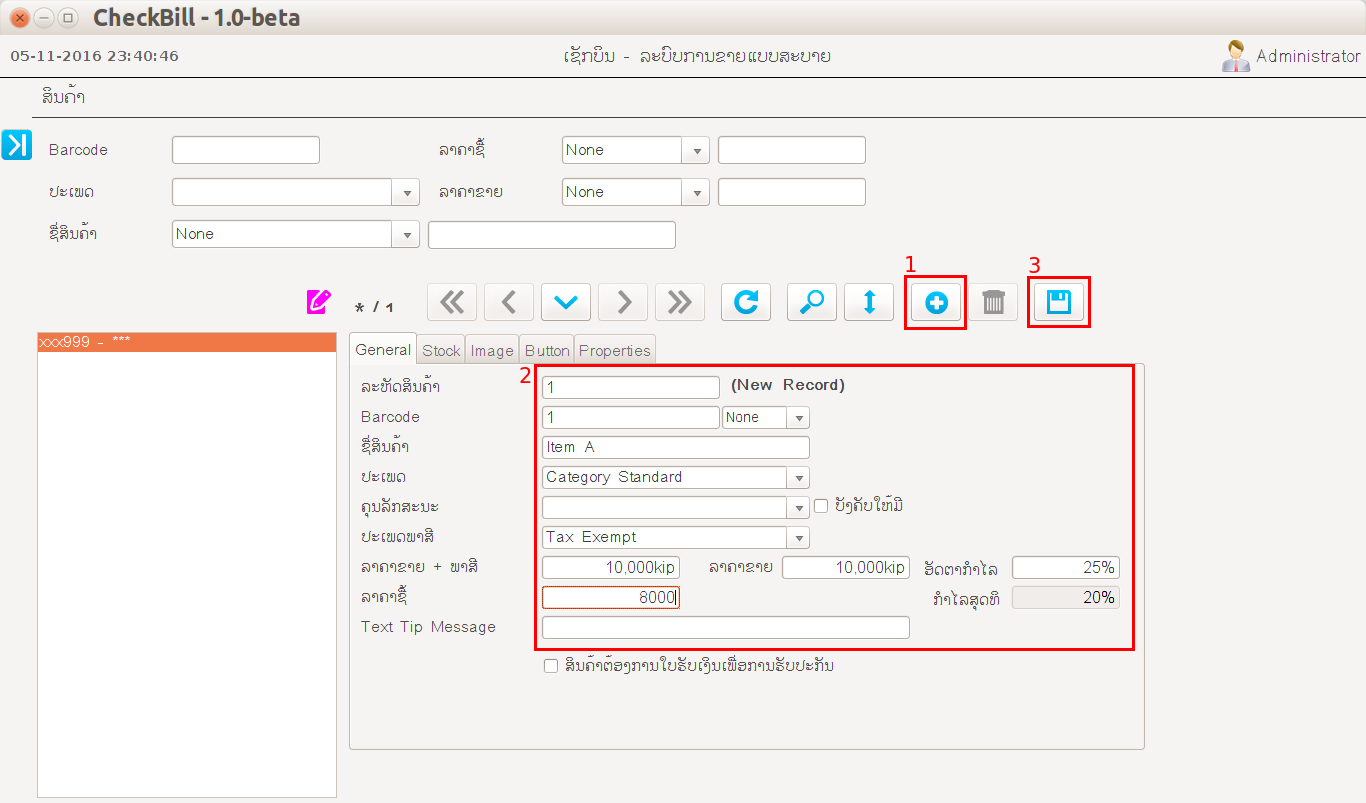Click the pink edit pencil icon
The width and height of the screenshot is (1366, 803).
318,301
